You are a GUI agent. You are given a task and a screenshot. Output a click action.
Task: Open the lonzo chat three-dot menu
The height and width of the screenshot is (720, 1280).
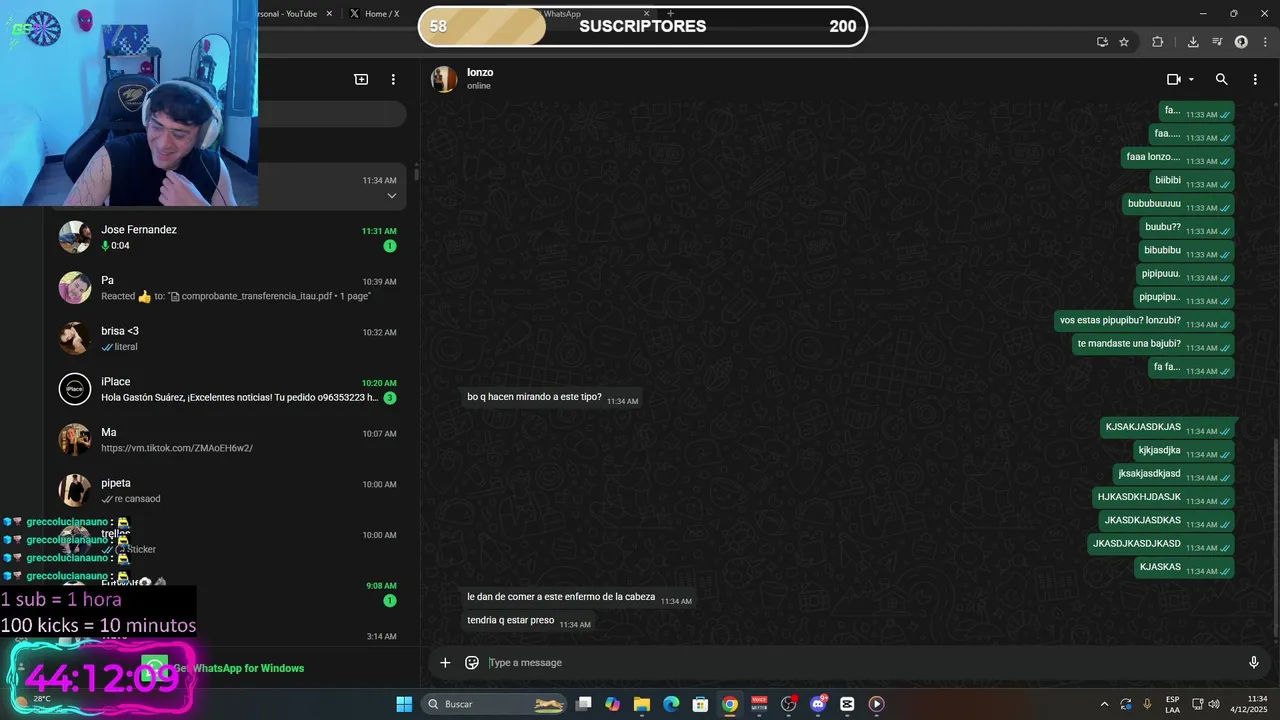click(x=1255, y=79)
